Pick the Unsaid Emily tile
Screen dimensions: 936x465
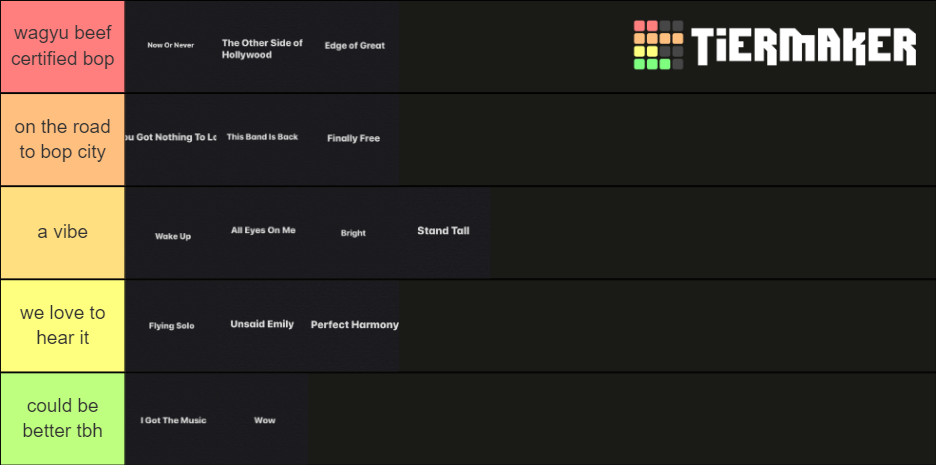(x=263, y=326)
